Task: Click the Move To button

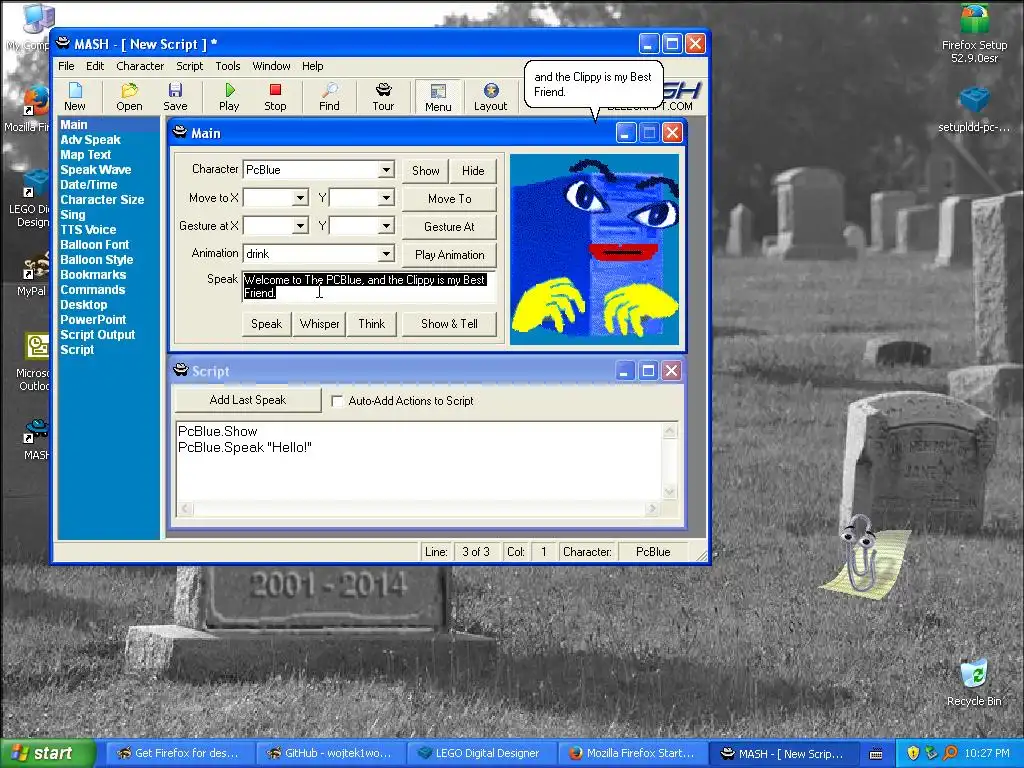Action: 449,199
